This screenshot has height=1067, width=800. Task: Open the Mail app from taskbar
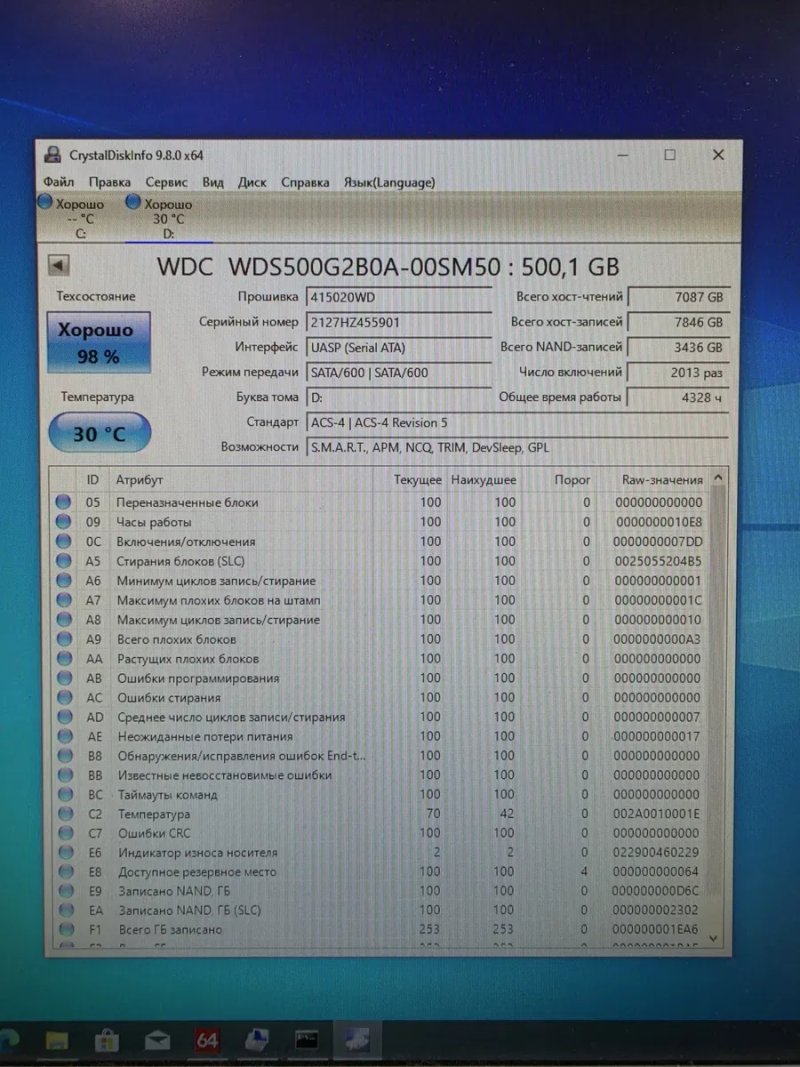click(157, 1040)
